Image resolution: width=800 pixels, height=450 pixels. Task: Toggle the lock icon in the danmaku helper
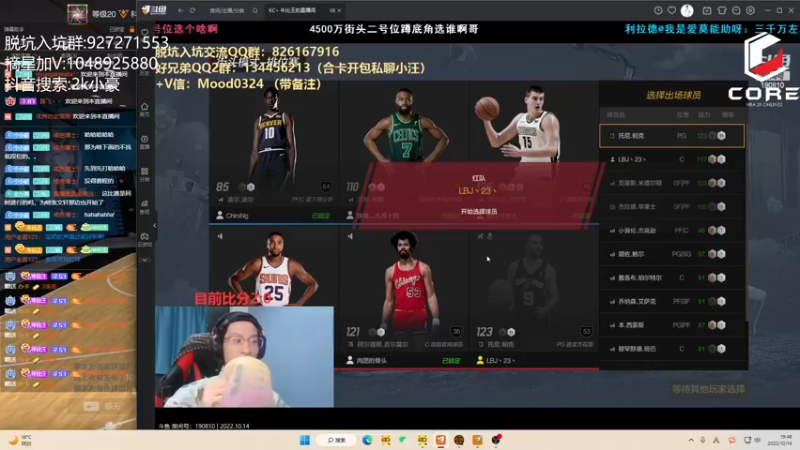click(x=132, y=30)
